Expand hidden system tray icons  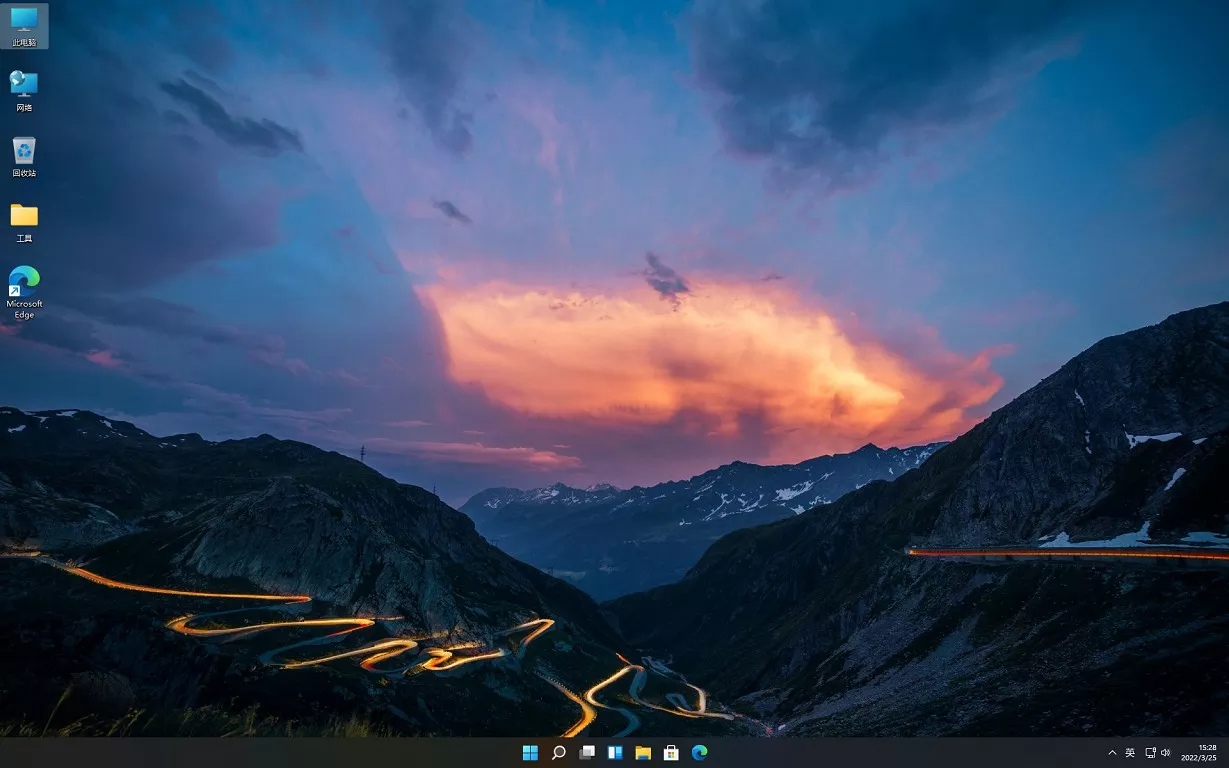1112,753
